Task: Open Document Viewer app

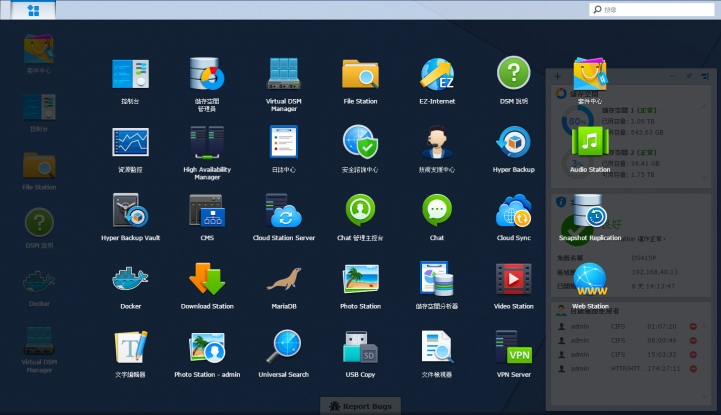Action: coord(437,347)
